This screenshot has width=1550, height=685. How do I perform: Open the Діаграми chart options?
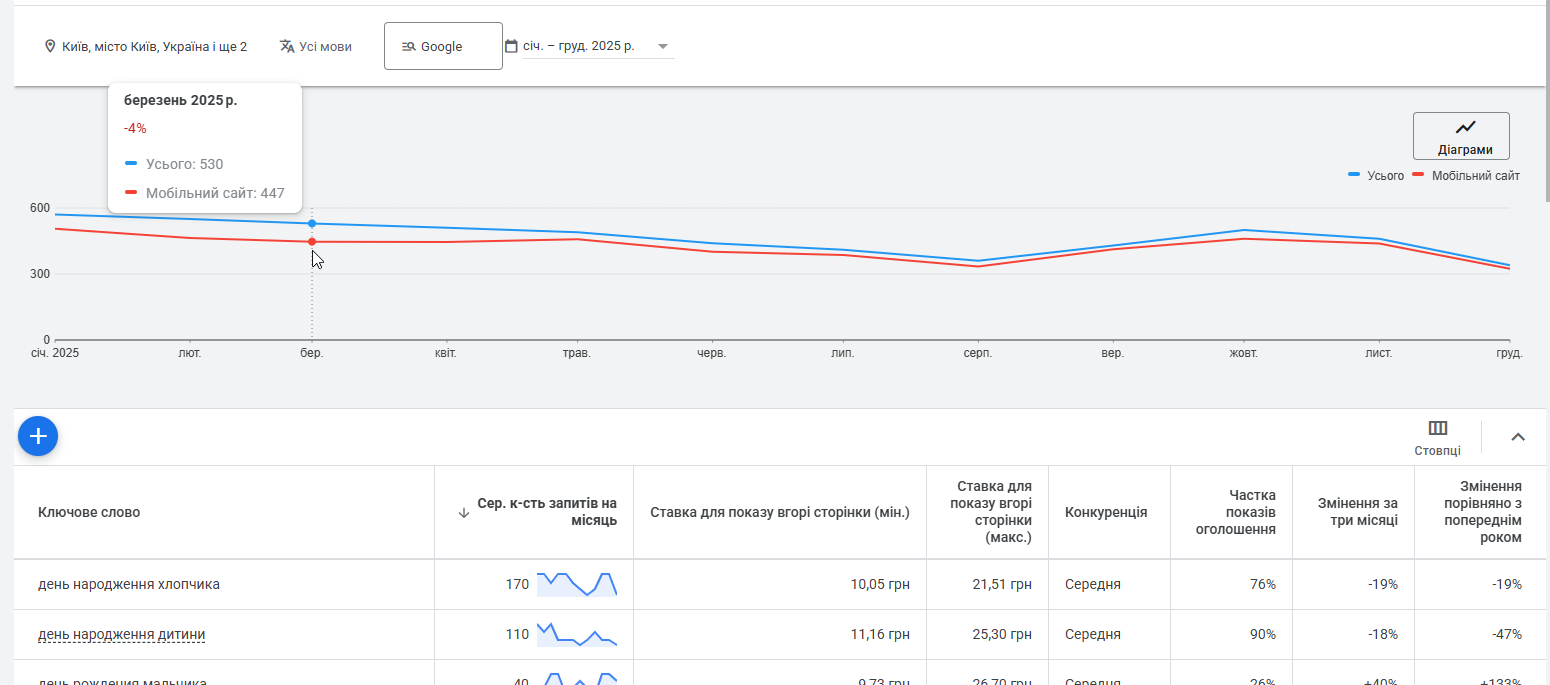click(x=1461, y=136)
